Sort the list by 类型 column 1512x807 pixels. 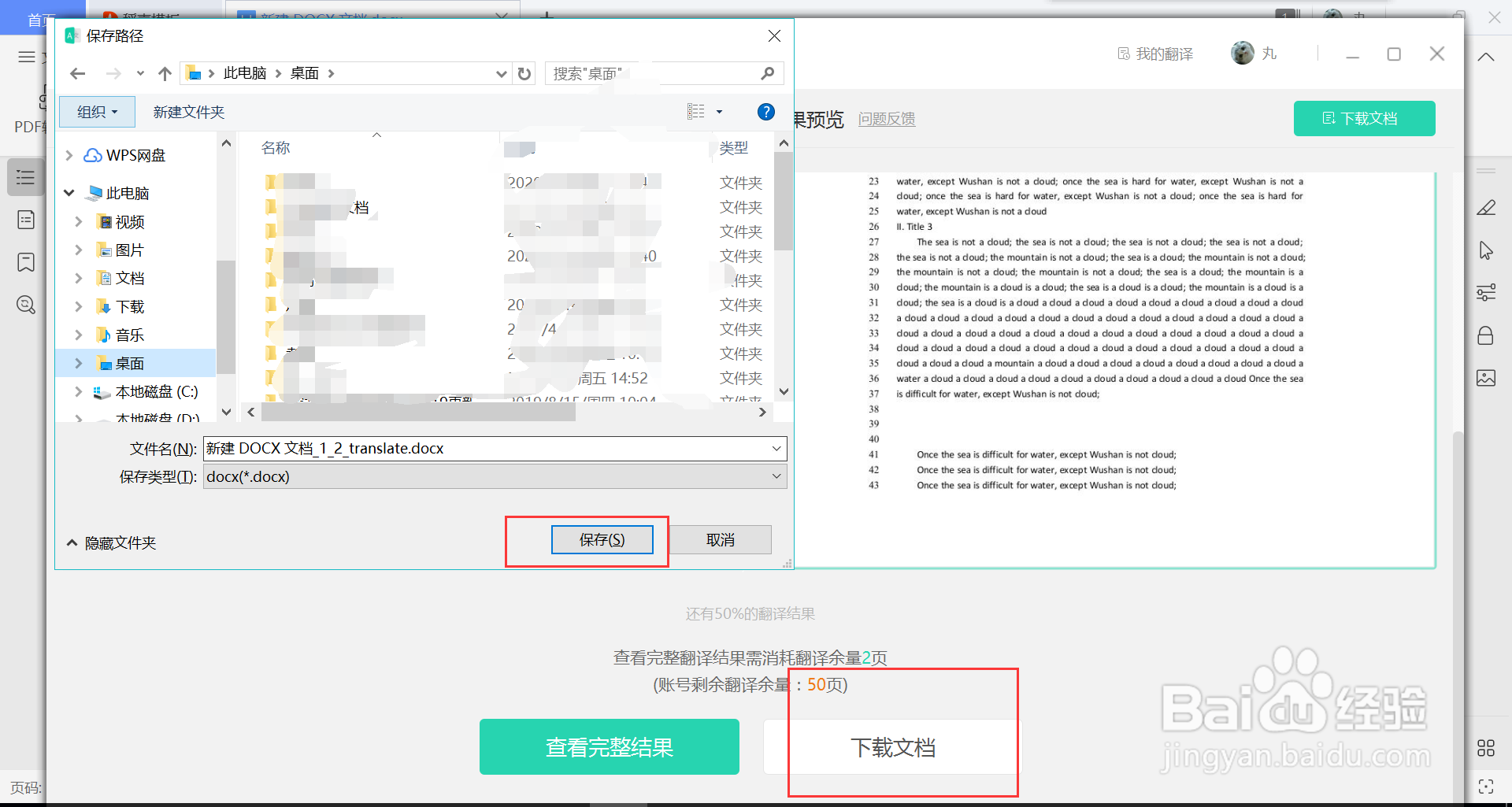click(733, 147)
